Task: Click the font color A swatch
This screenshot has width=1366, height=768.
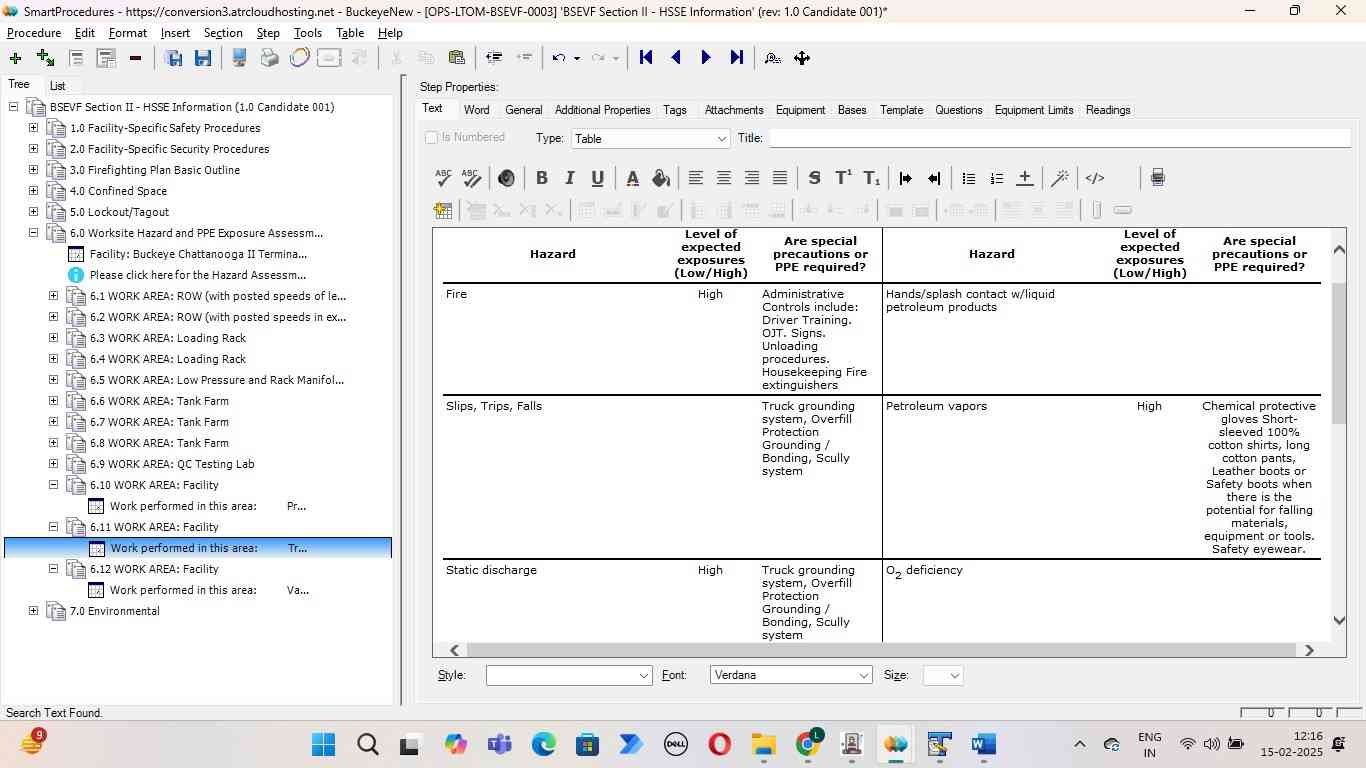Action: (x=632, y=178)
